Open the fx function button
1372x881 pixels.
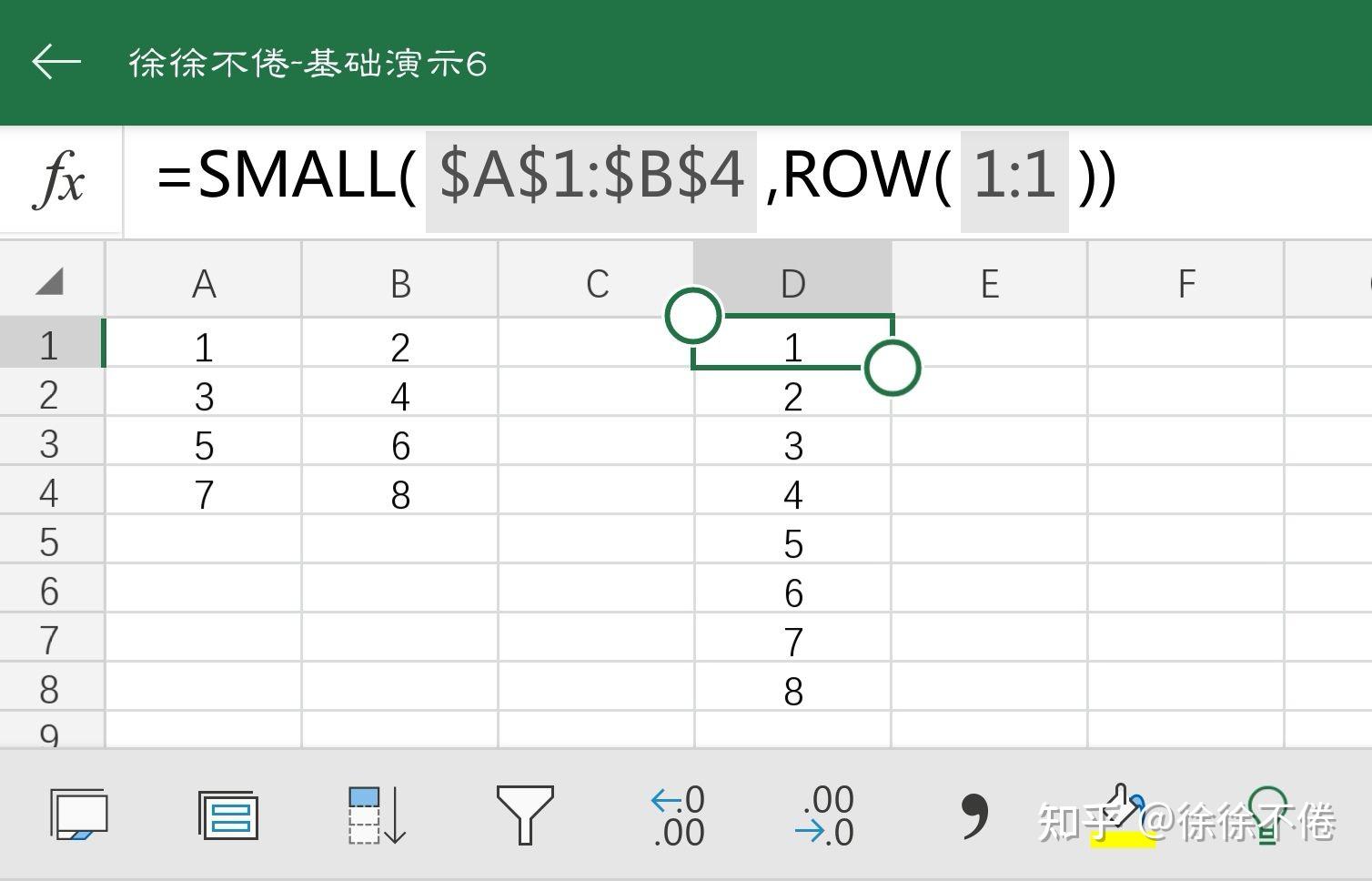(x=60, y=180)
